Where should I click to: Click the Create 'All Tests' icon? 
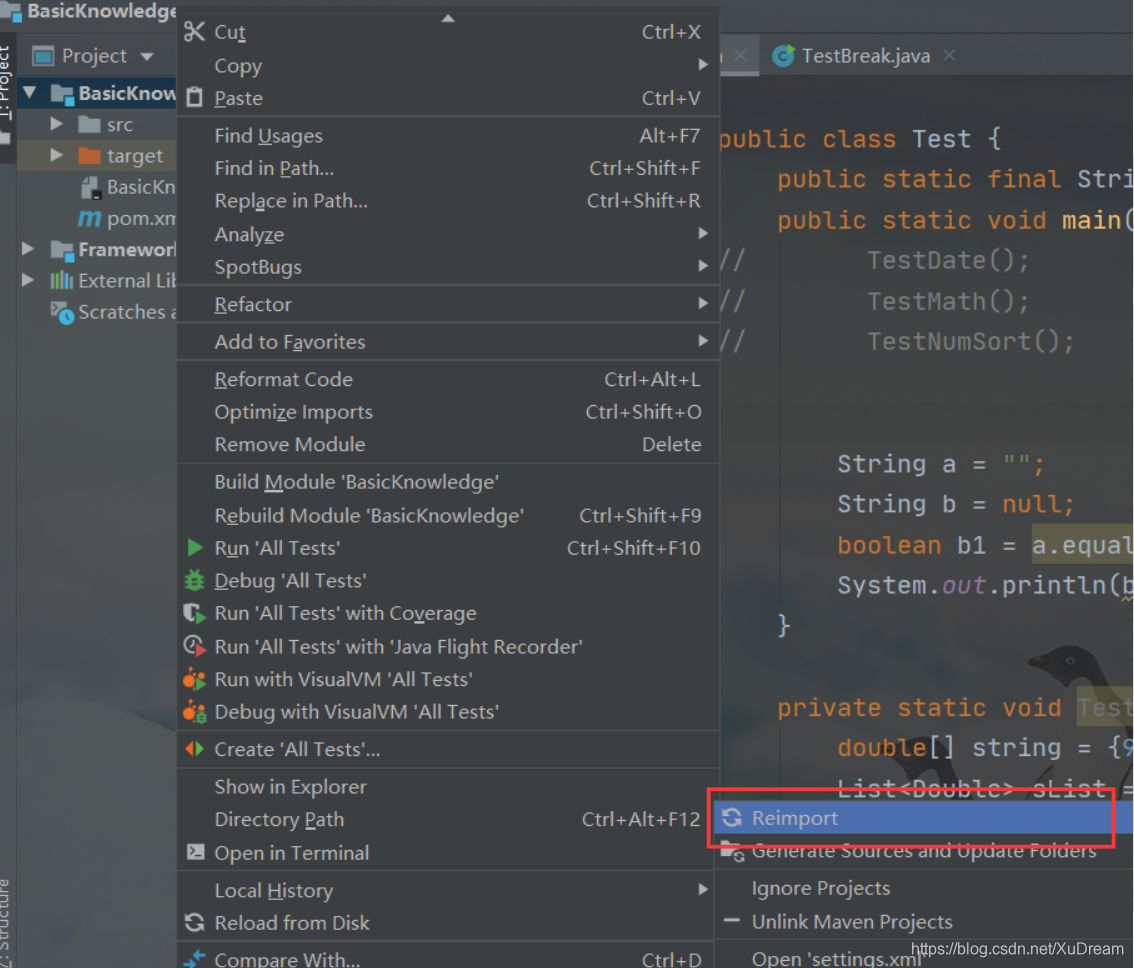tap(194, 749)
